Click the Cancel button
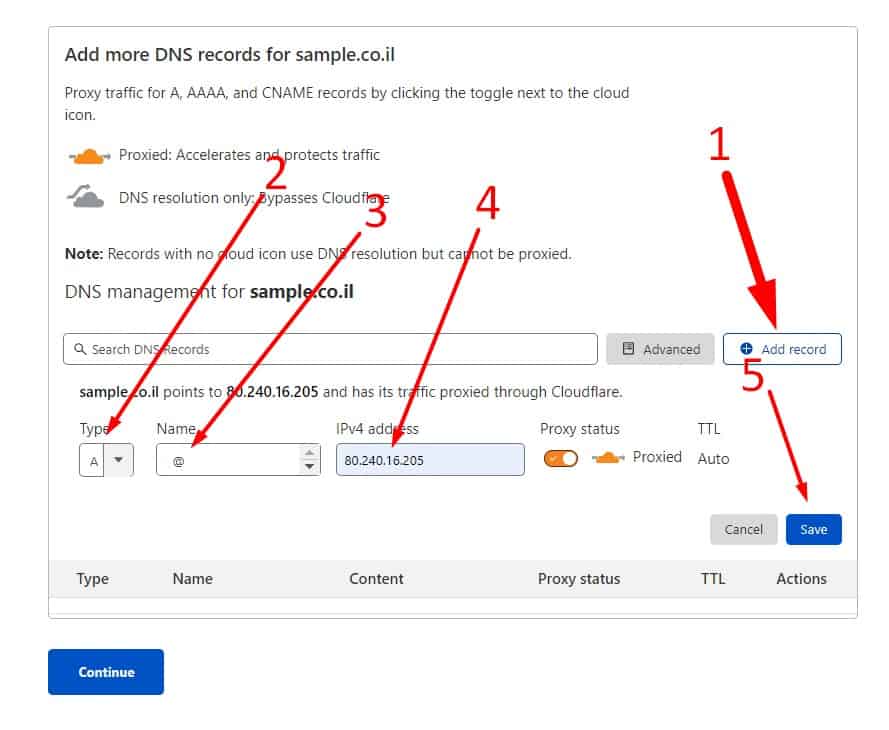This screenshot has height=730, width=889. pos(743,529)
